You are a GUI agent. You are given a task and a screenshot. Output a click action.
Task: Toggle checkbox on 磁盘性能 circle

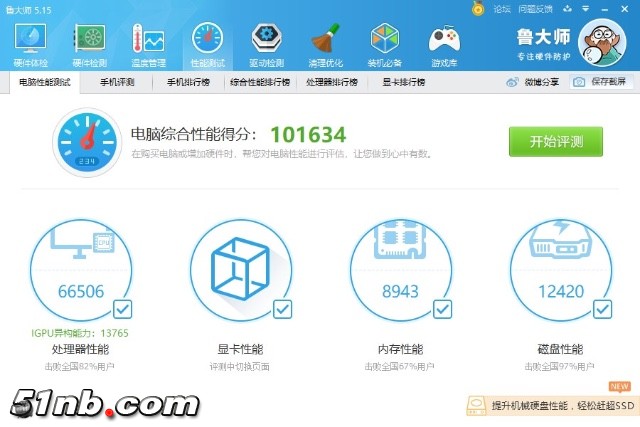pos(602,309)
